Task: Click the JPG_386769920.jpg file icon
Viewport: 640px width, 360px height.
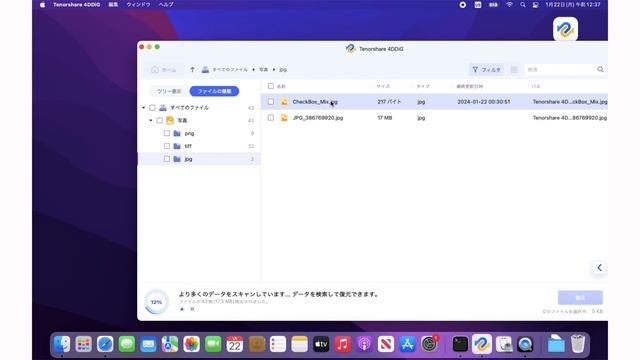Action: click(x=284, y=118)
